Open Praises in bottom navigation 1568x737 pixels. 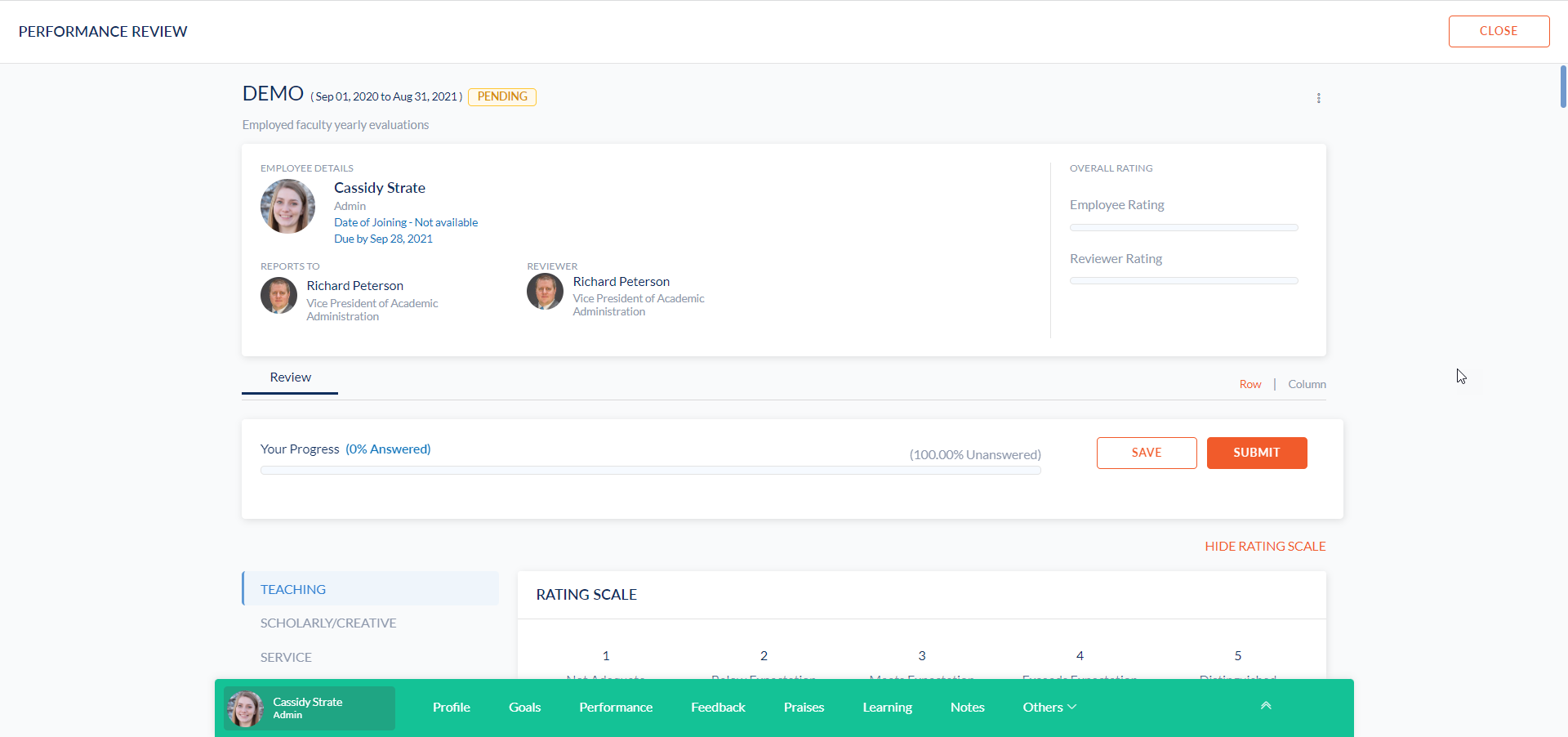click(x=804, y=708)
